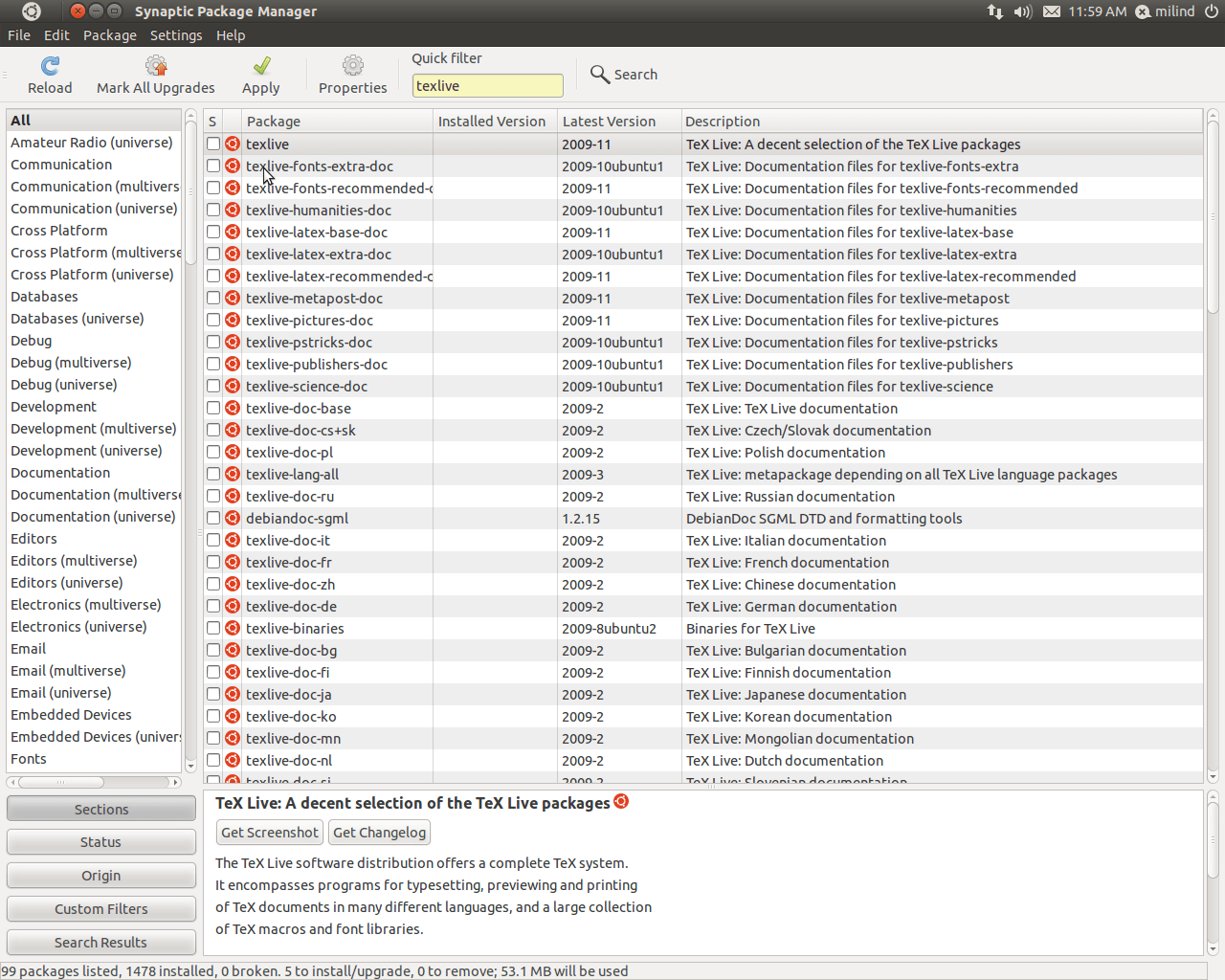
Task: Mark the texlive-doc-cs+sk checkbox
Action: pyautogui.click(x=213, y=430)
